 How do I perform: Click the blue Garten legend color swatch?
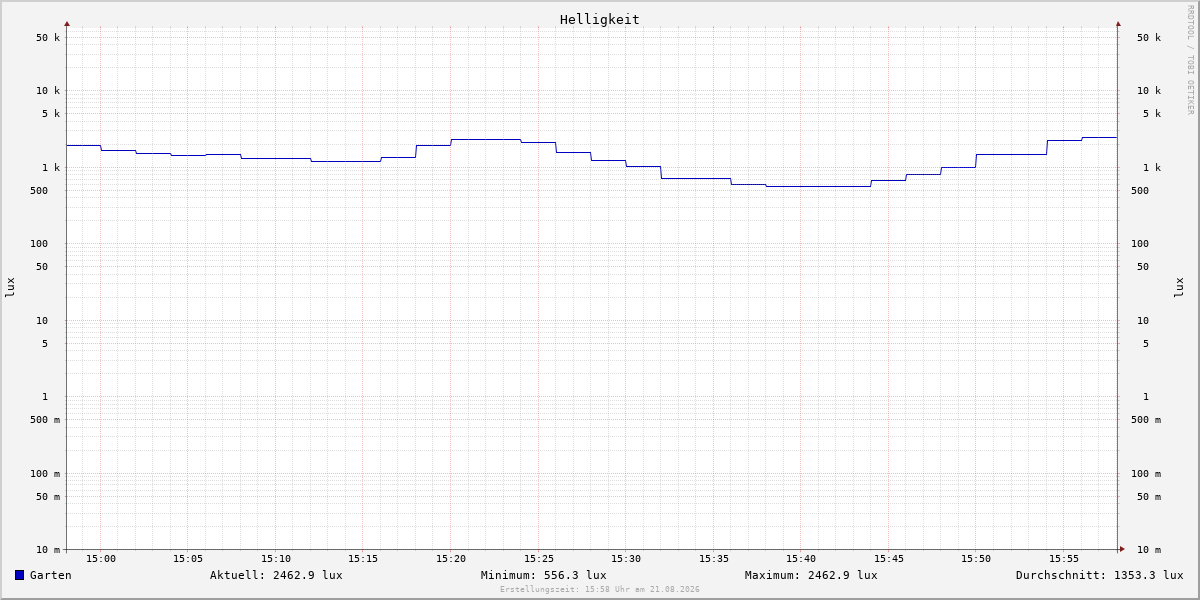click(19, 575)
